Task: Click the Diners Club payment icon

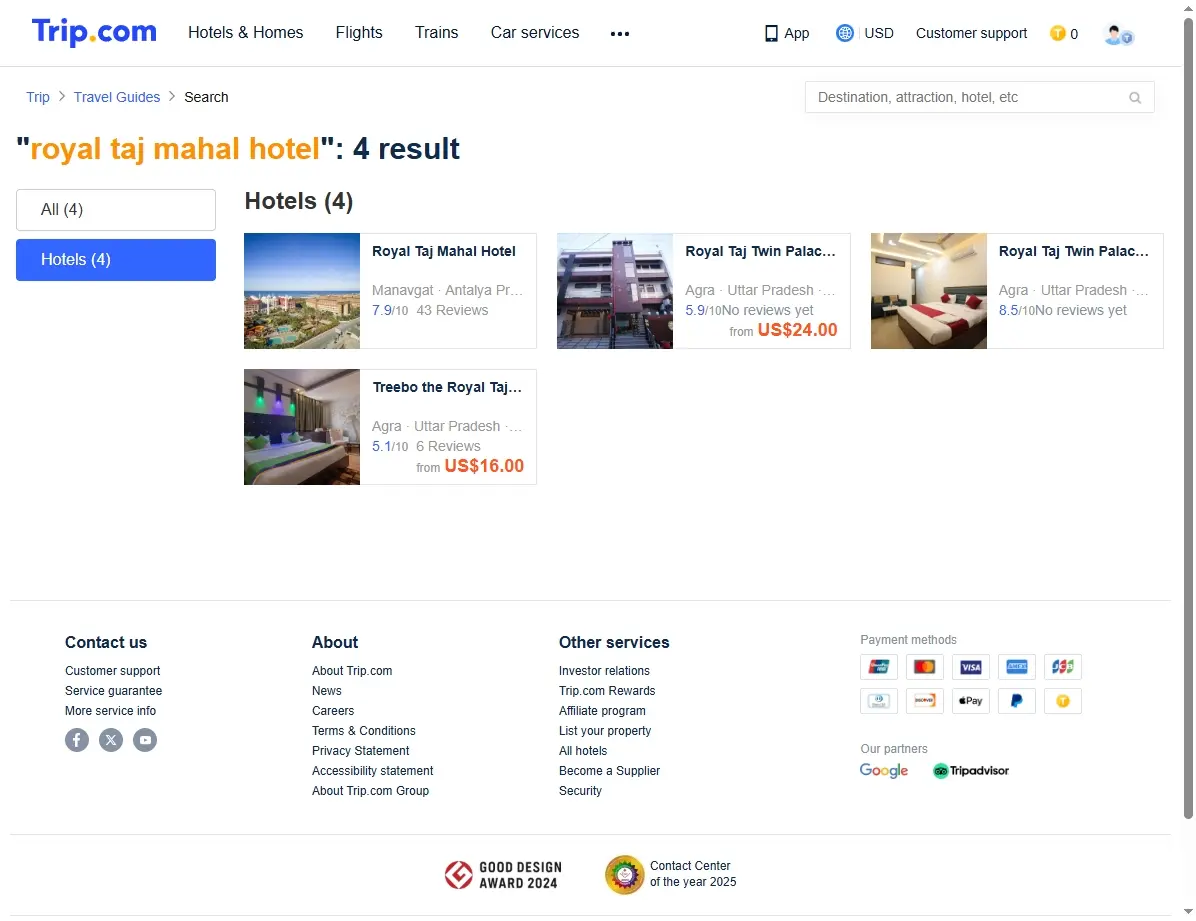Action: point(879,700)
